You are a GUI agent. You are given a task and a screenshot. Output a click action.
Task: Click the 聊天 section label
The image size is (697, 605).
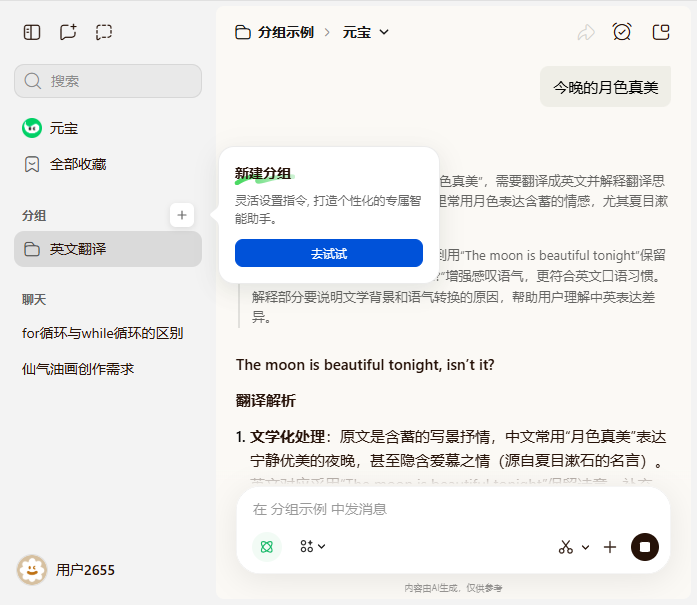(x=34, y=299)
